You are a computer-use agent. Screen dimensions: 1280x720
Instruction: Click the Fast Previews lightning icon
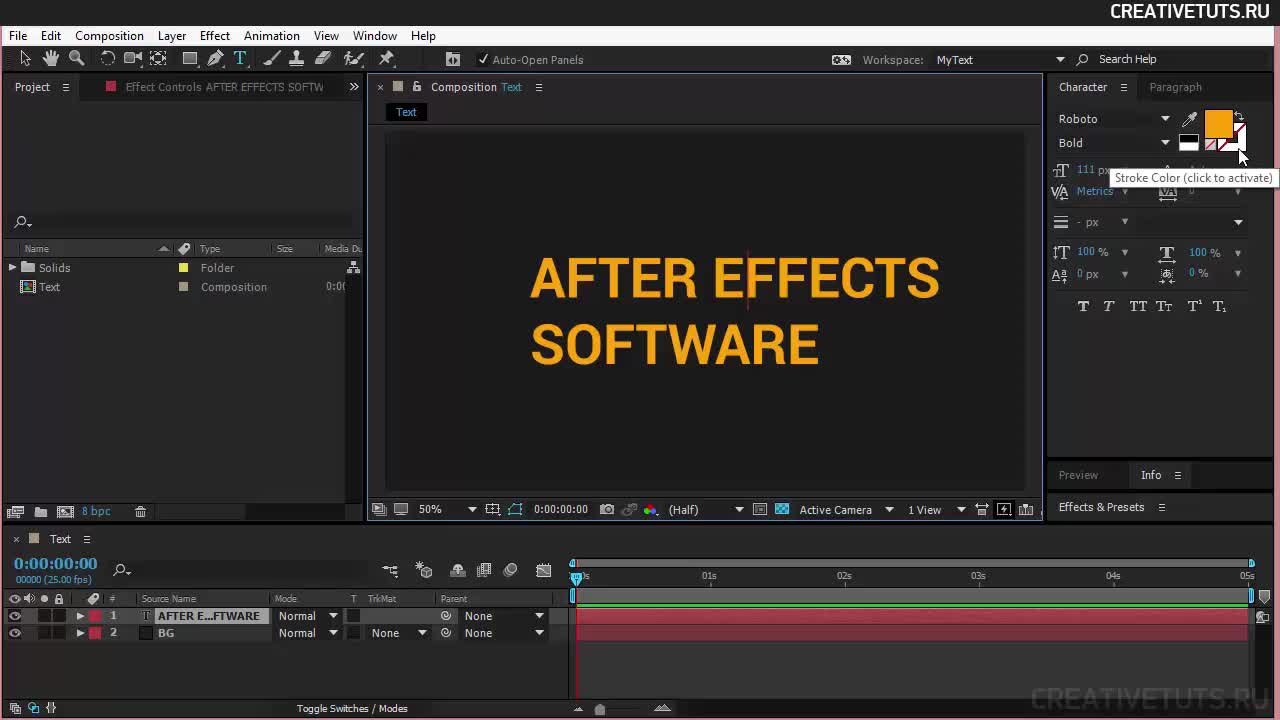point(1004,510)
